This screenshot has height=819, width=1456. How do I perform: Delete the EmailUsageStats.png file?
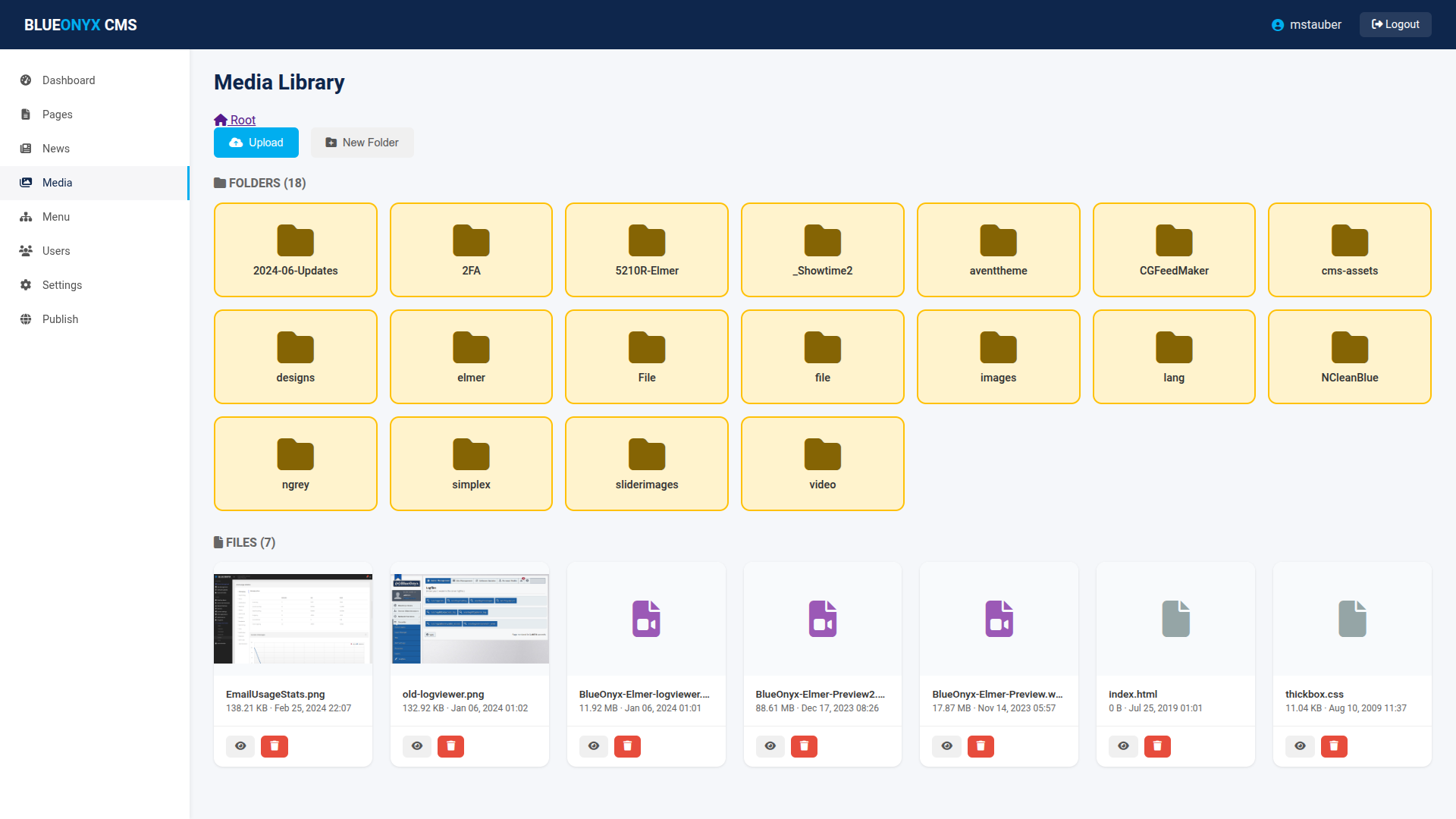pos(274,746)
